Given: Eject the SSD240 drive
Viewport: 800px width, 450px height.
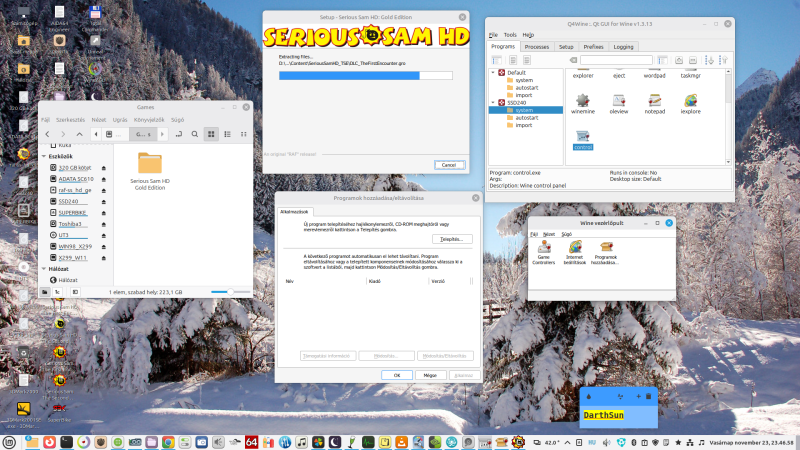Looking at the screenshot, I should [104, 202].
